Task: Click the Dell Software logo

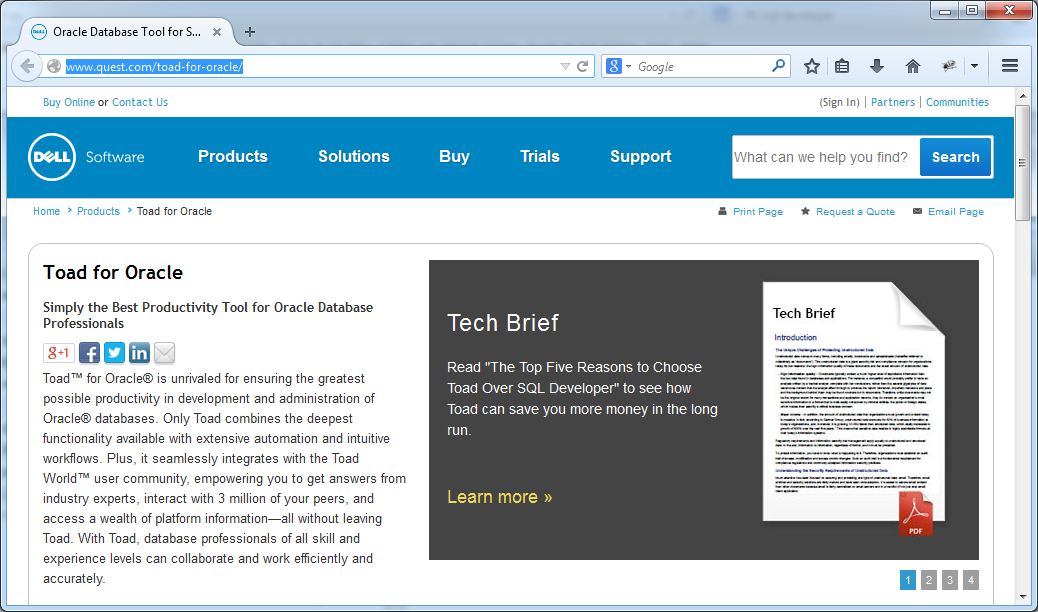Action: [86, 157]
